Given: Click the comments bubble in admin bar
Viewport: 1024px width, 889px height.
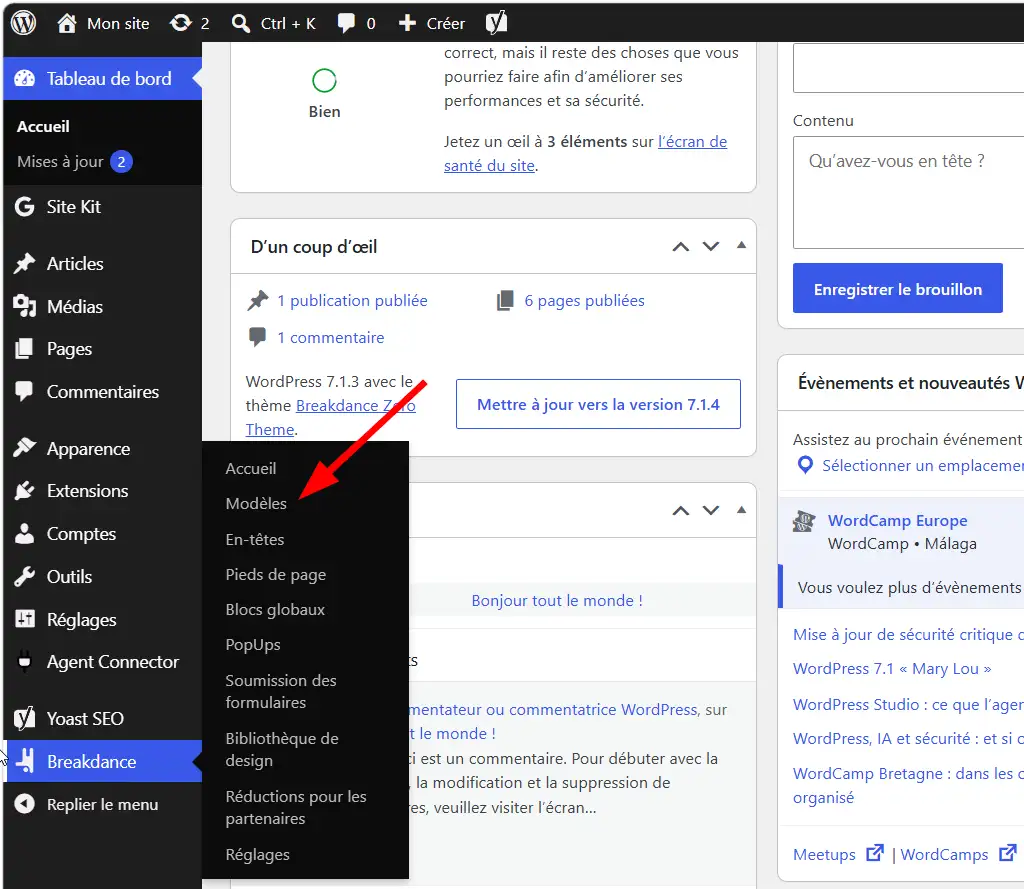Looking at the screenshot, I should point(356,24).
